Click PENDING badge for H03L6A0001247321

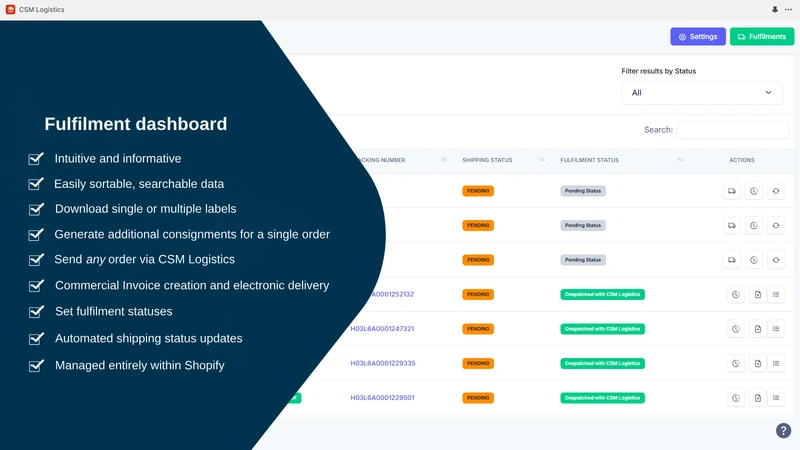[x=478, y=329]
